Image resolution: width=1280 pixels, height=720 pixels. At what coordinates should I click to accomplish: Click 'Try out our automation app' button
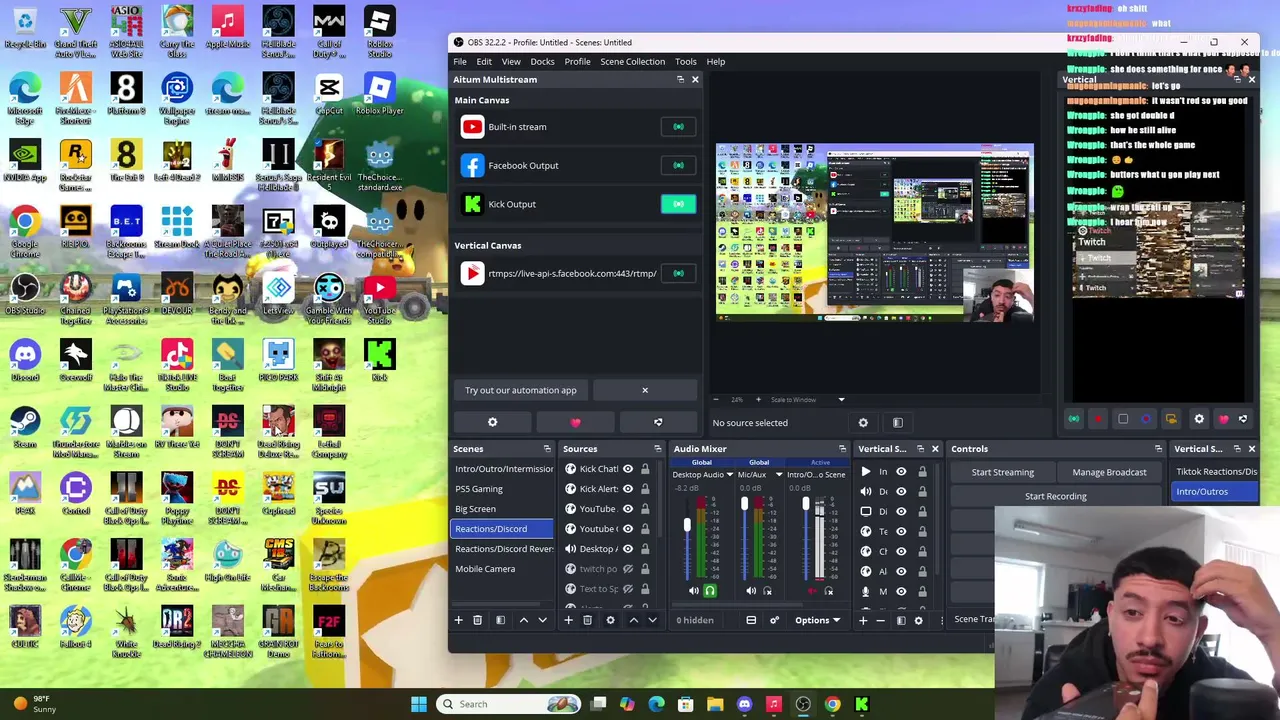(x=521, y=390)
